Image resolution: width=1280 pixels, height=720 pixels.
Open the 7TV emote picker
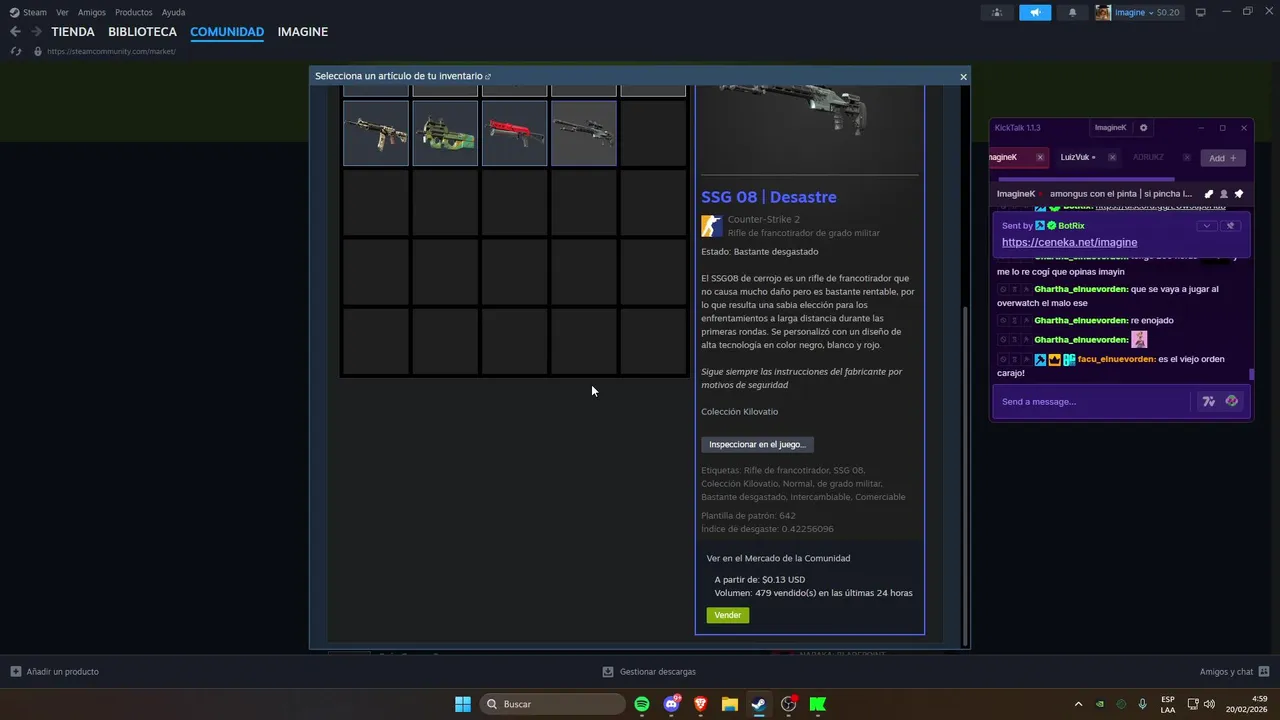coord(1208,402)
